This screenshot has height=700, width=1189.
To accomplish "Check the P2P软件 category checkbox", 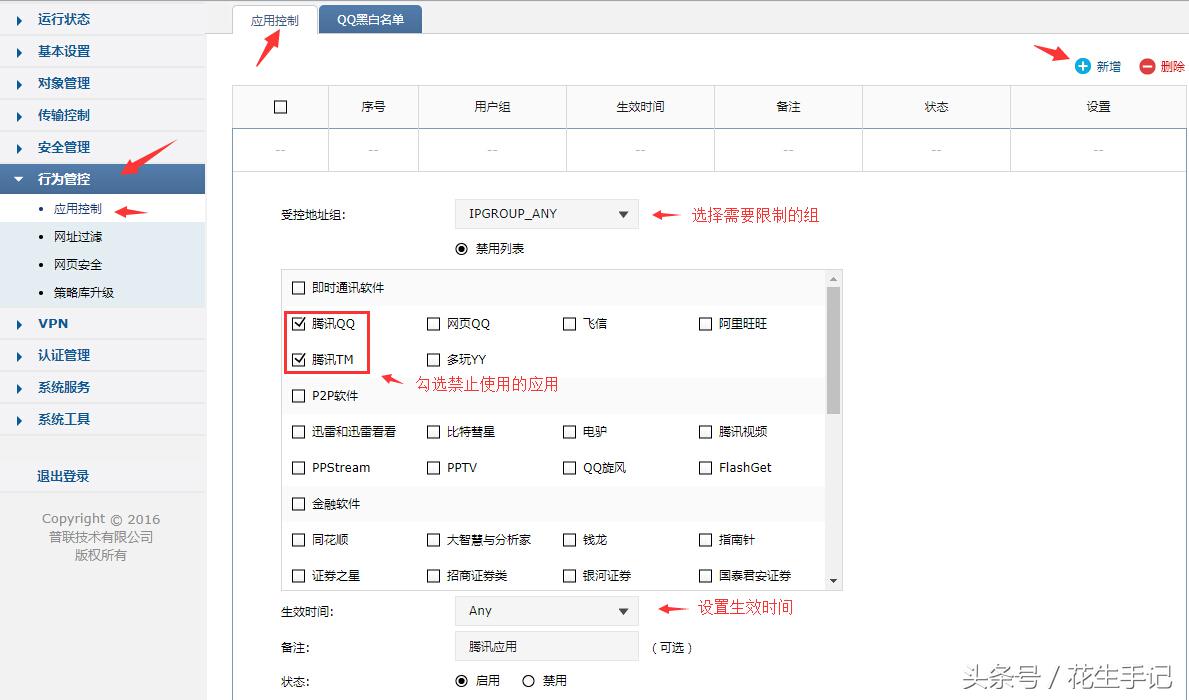I will [298, 395].
